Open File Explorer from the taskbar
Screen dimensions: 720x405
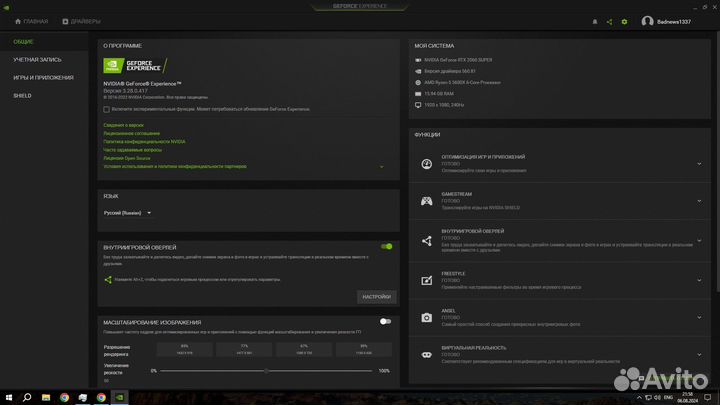pos(46,397)
